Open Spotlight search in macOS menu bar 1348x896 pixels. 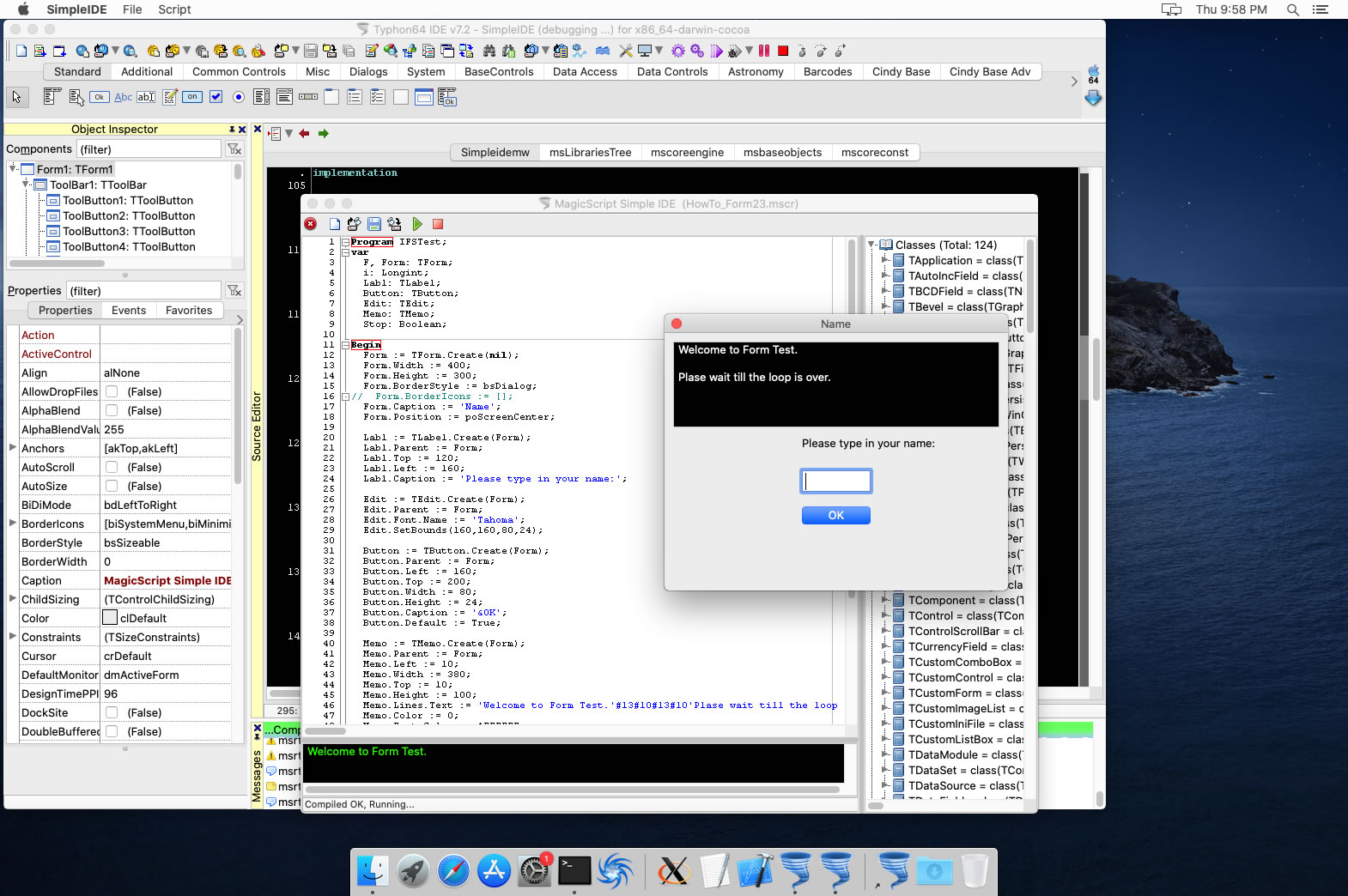pyautogui.click(x=1293, y=9)
